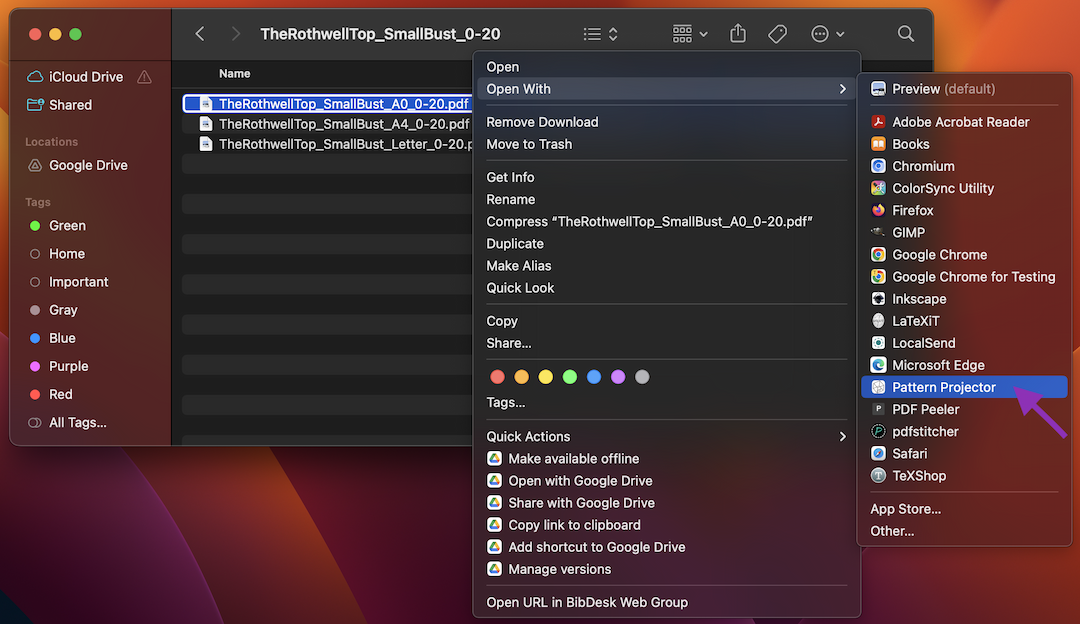1080x624 pixels.
Task: Open file with Pattern Projector
Action: (x=944, y=387)
